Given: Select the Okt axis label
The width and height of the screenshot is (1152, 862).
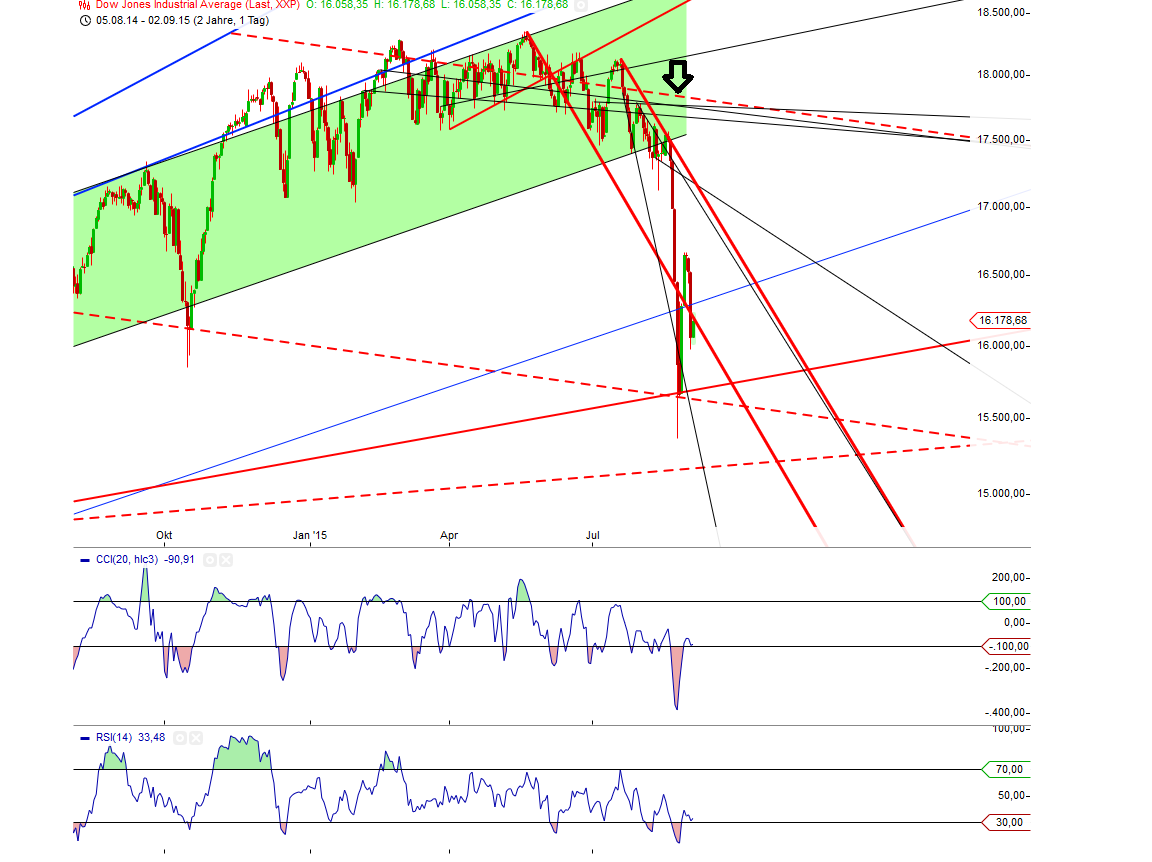Looking at the screenshot, I should click(163, 536).
